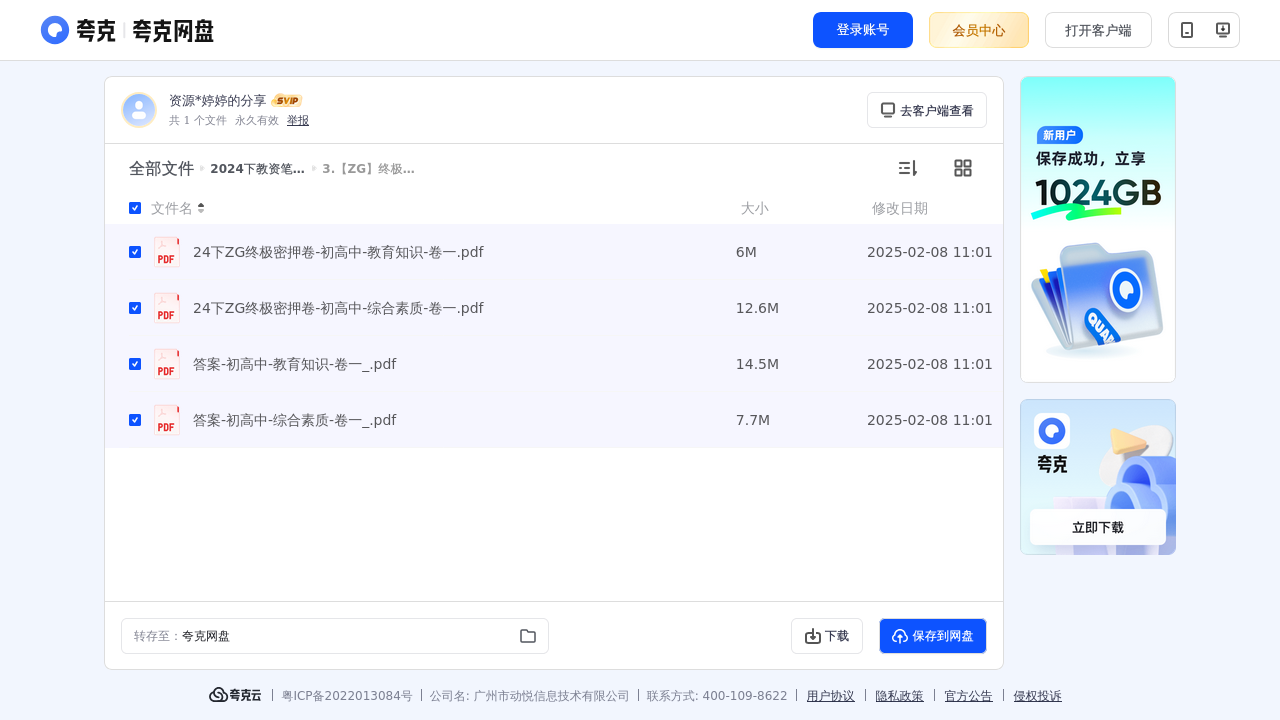Click the 粤ICP备2022013084号 footer text

(347, 696)
